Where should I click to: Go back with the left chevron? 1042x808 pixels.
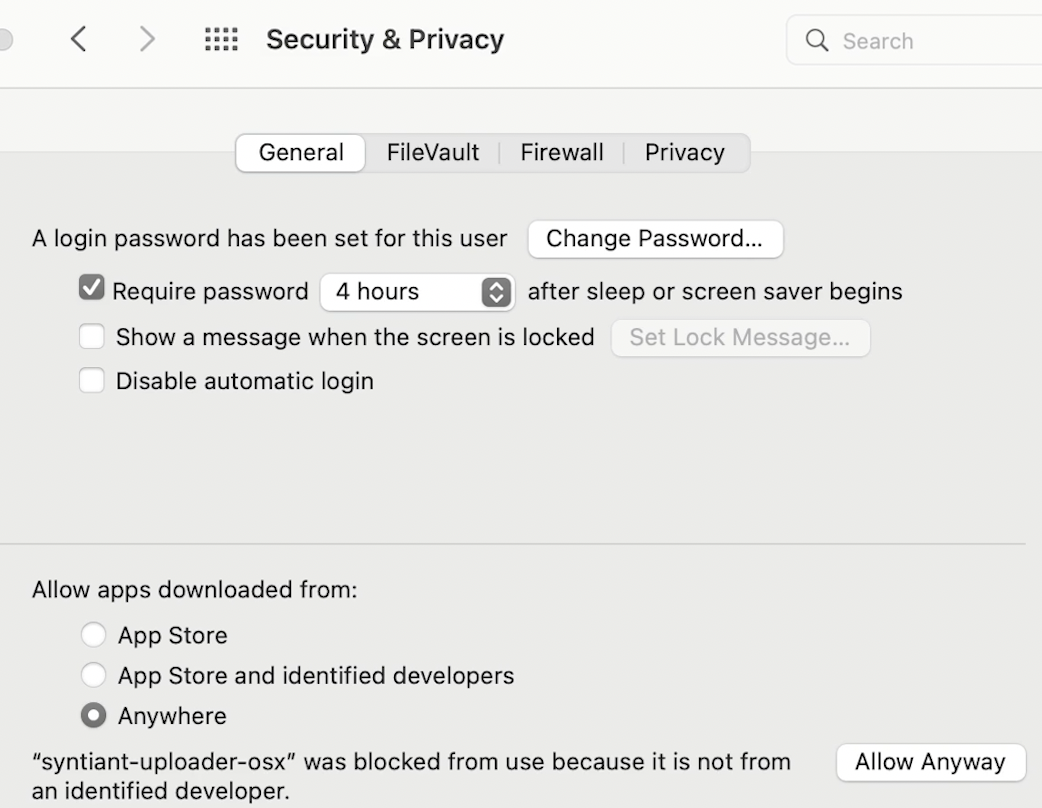click(79, 39)
